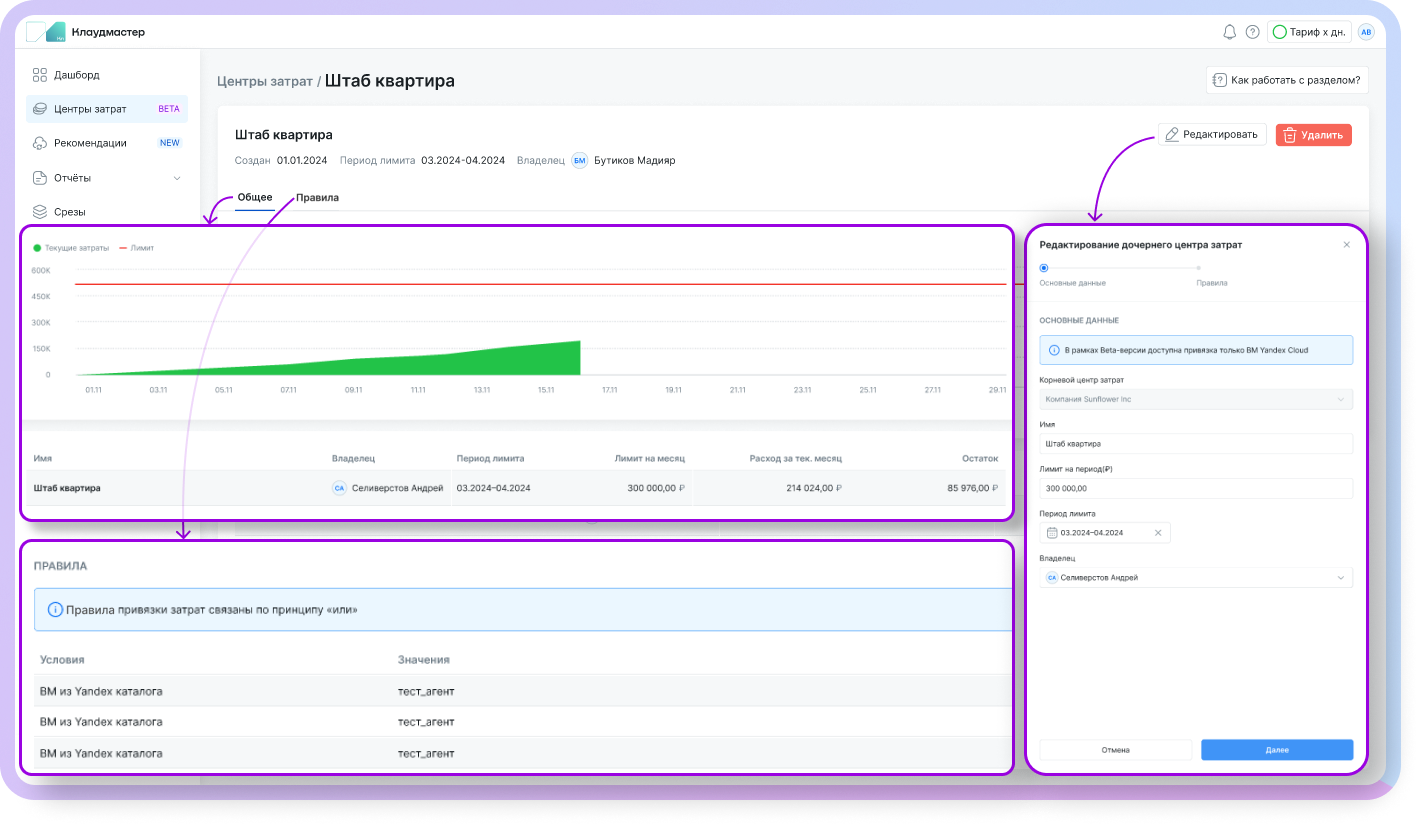Click the notification bell icon
The width and height of the screenshot is (1419, 826).
(1229, 32)
